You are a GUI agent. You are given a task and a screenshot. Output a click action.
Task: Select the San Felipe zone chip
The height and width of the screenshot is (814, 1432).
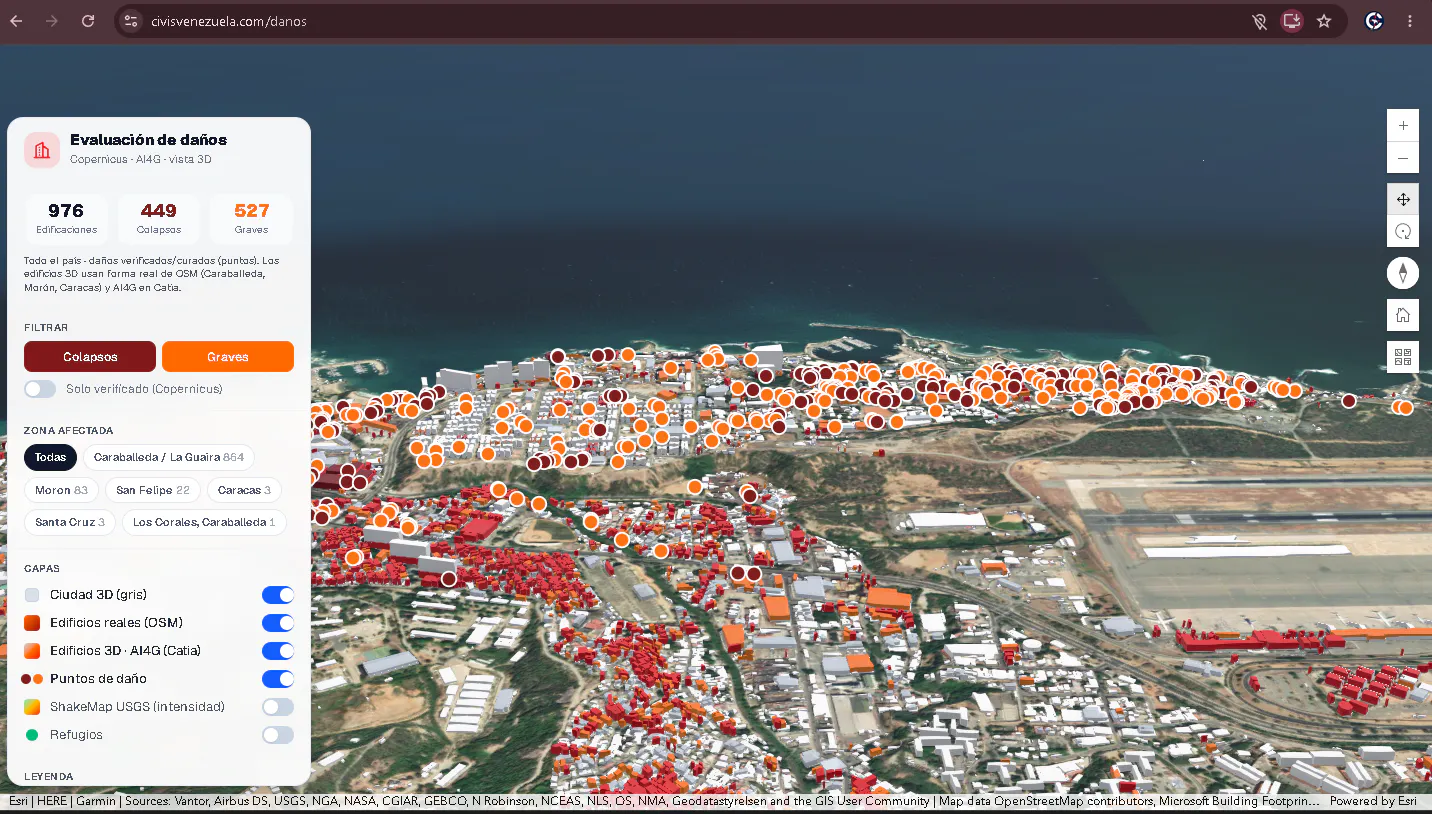point(153,490)
